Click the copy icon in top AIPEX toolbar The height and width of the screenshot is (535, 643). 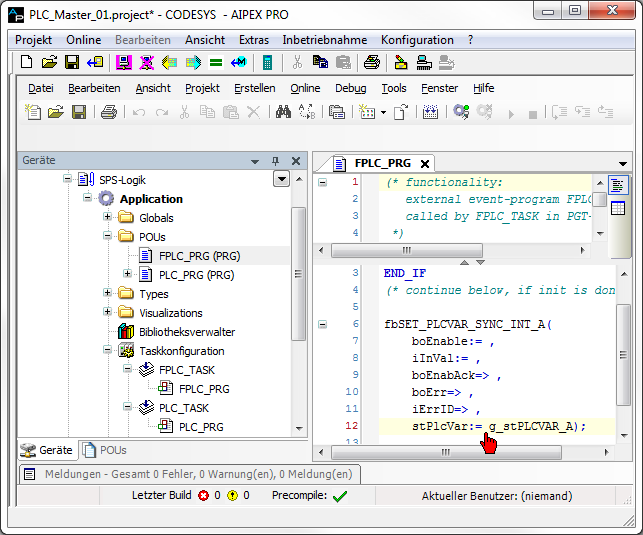click(x=320, y=62)
